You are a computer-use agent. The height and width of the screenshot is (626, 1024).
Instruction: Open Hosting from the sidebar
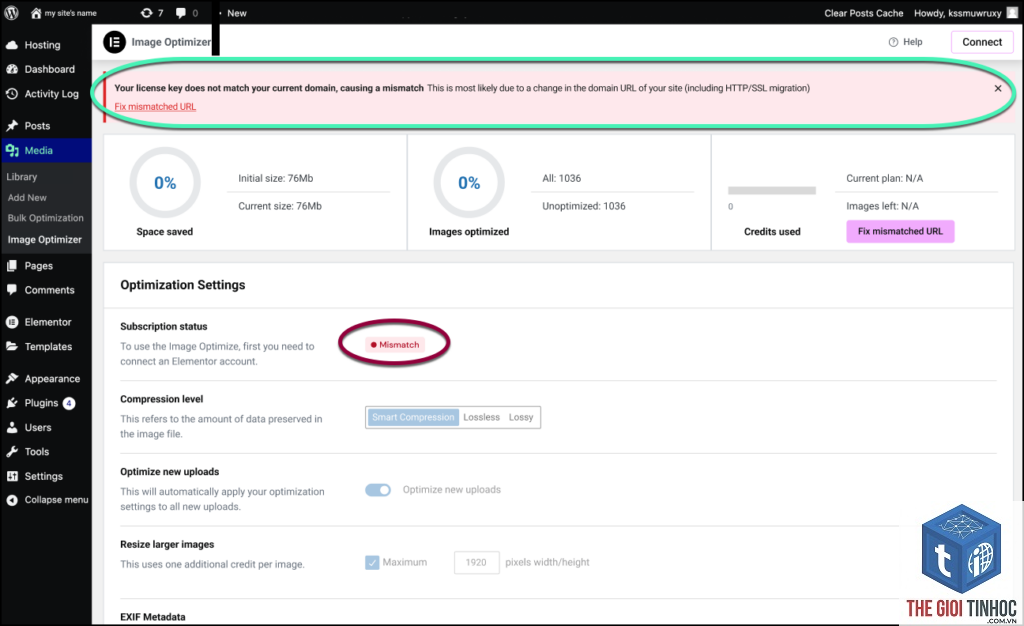click(42, 45)
